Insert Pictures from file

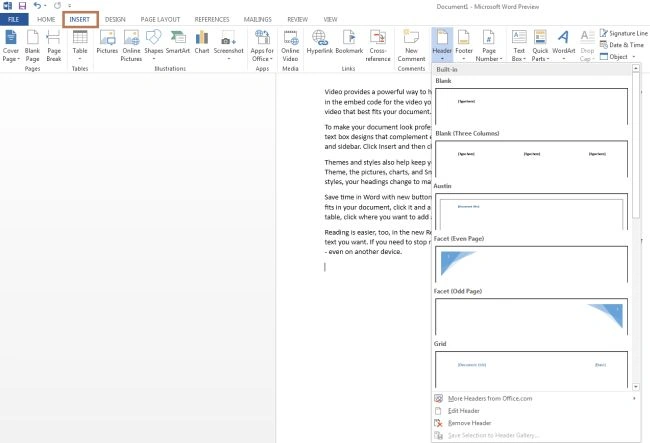click(x=107, y=42)
